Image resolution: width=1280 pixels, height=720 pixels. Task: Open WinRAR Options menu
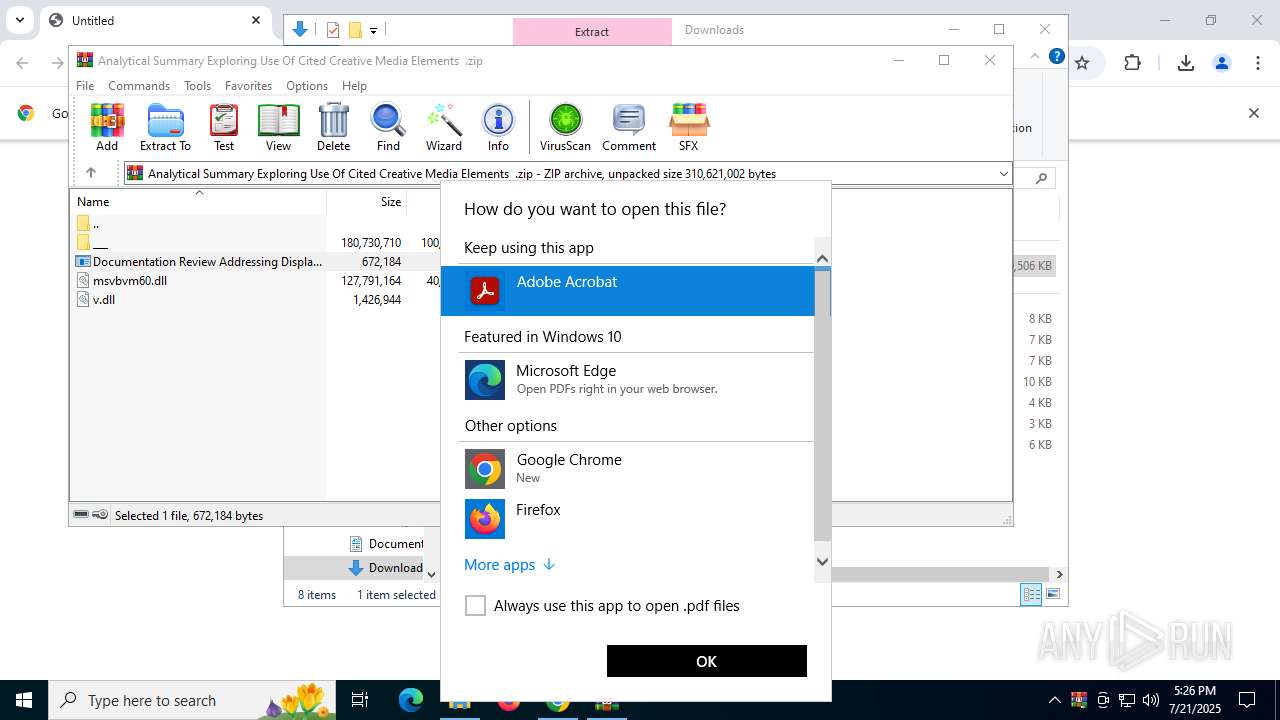(307, 86)
